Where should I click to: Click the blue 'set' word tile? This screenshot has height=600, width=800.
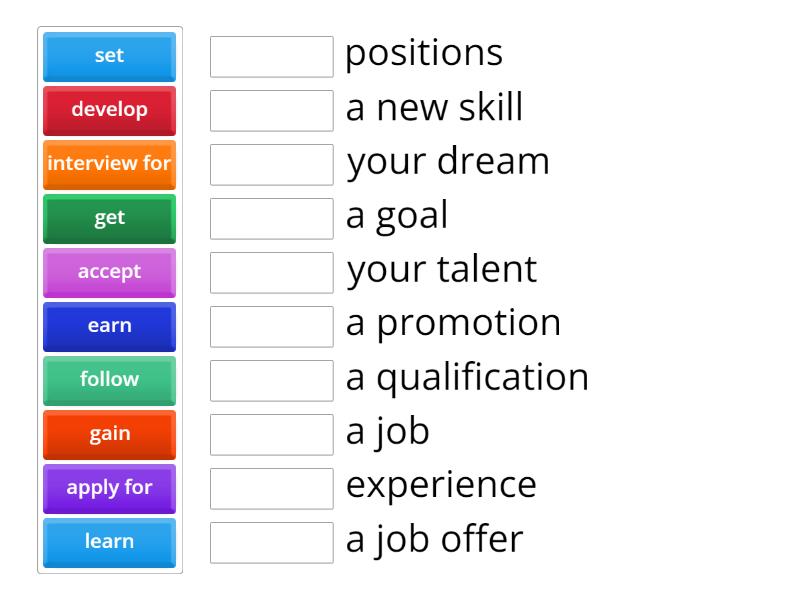[x=109, y=56]
